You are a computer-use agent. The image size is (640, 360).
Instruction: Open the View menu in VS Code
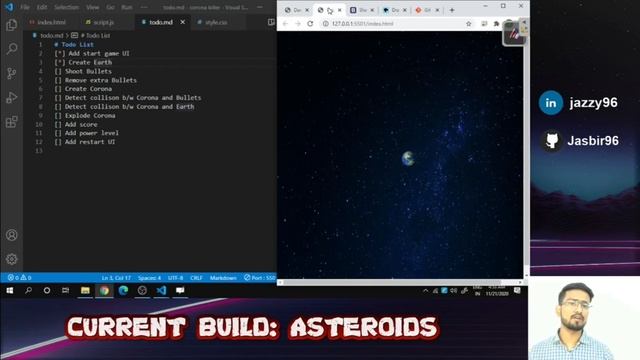tap(93, 7)
